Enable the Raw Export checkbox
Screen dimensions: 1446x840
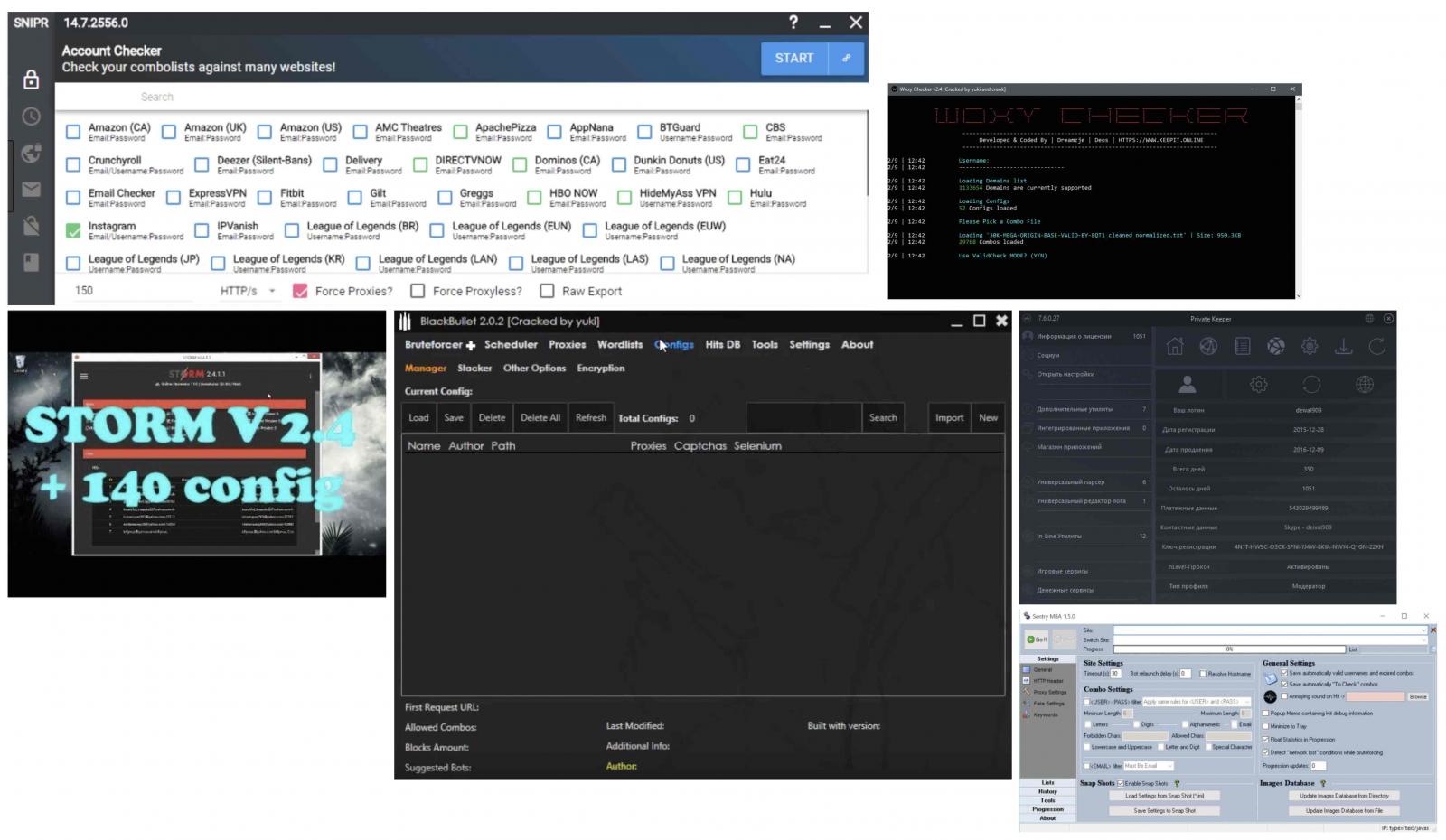pyautogui.click(x=547, y=291)
